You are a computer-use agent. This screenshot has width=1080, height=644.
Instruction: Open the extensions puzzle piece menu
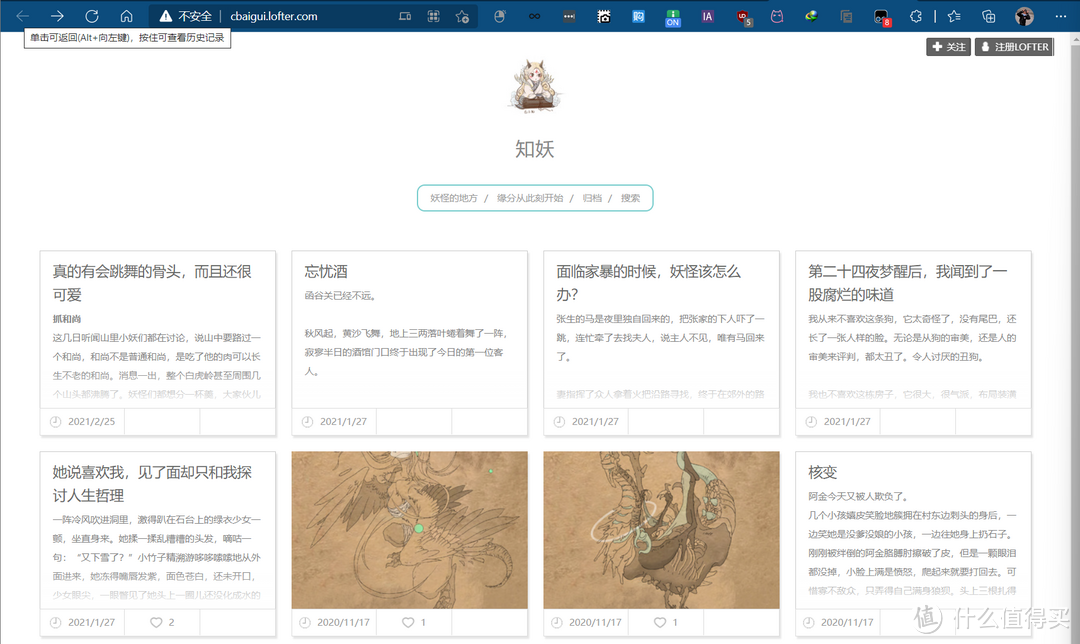[x=915, y=16]
